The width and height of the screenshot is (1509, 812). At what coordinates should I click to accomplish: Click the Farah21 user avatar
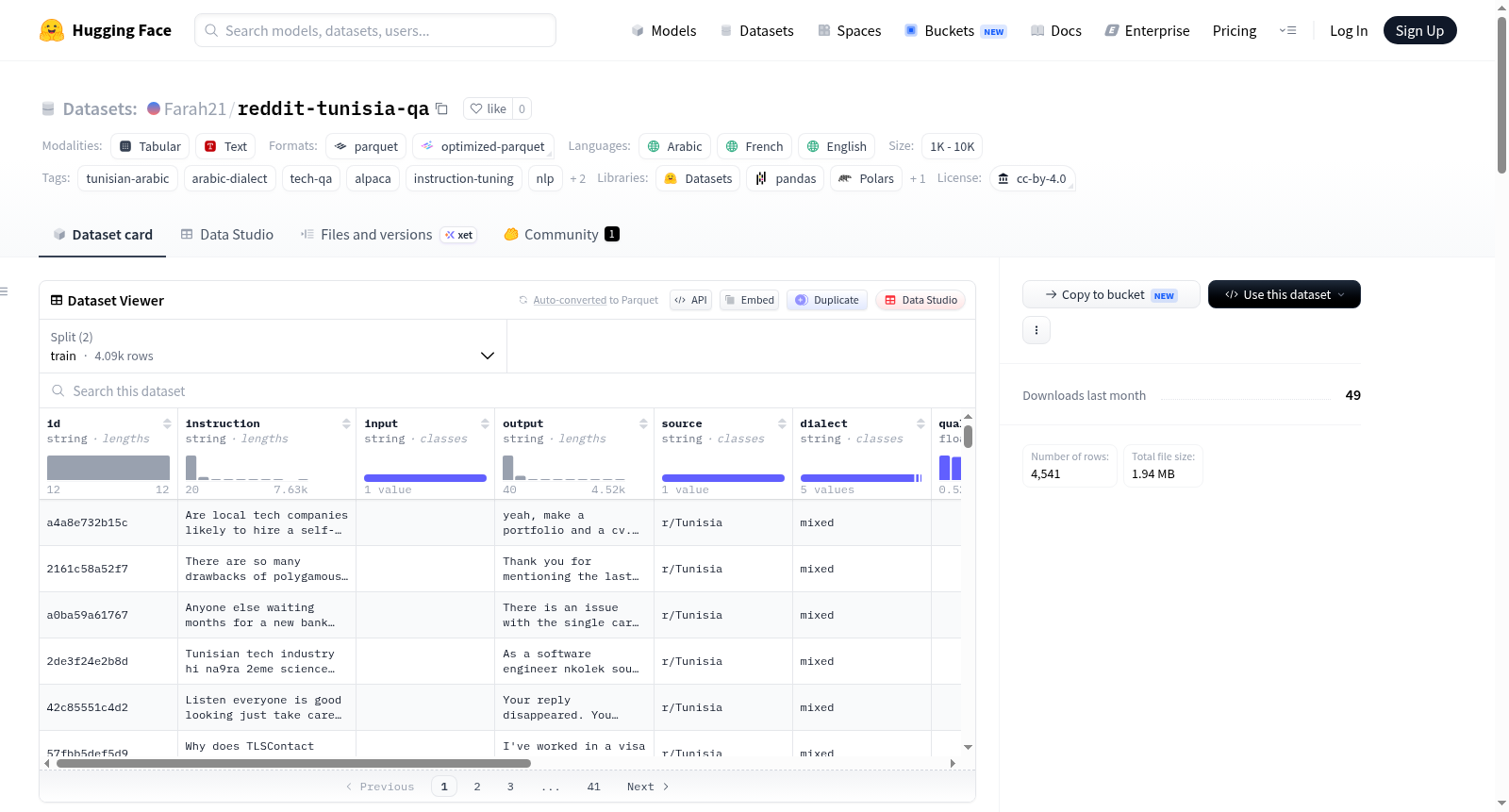point(154,108)
